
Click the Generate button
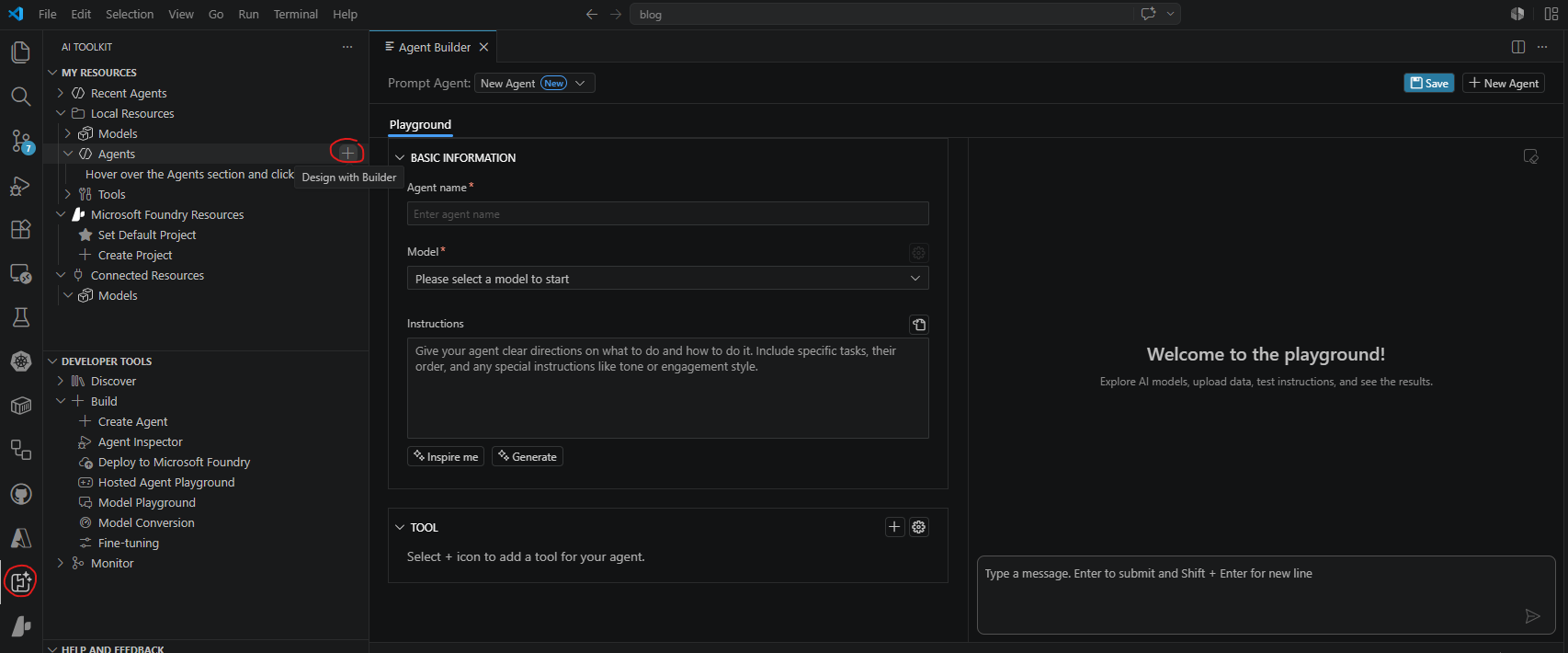[528, 457]
